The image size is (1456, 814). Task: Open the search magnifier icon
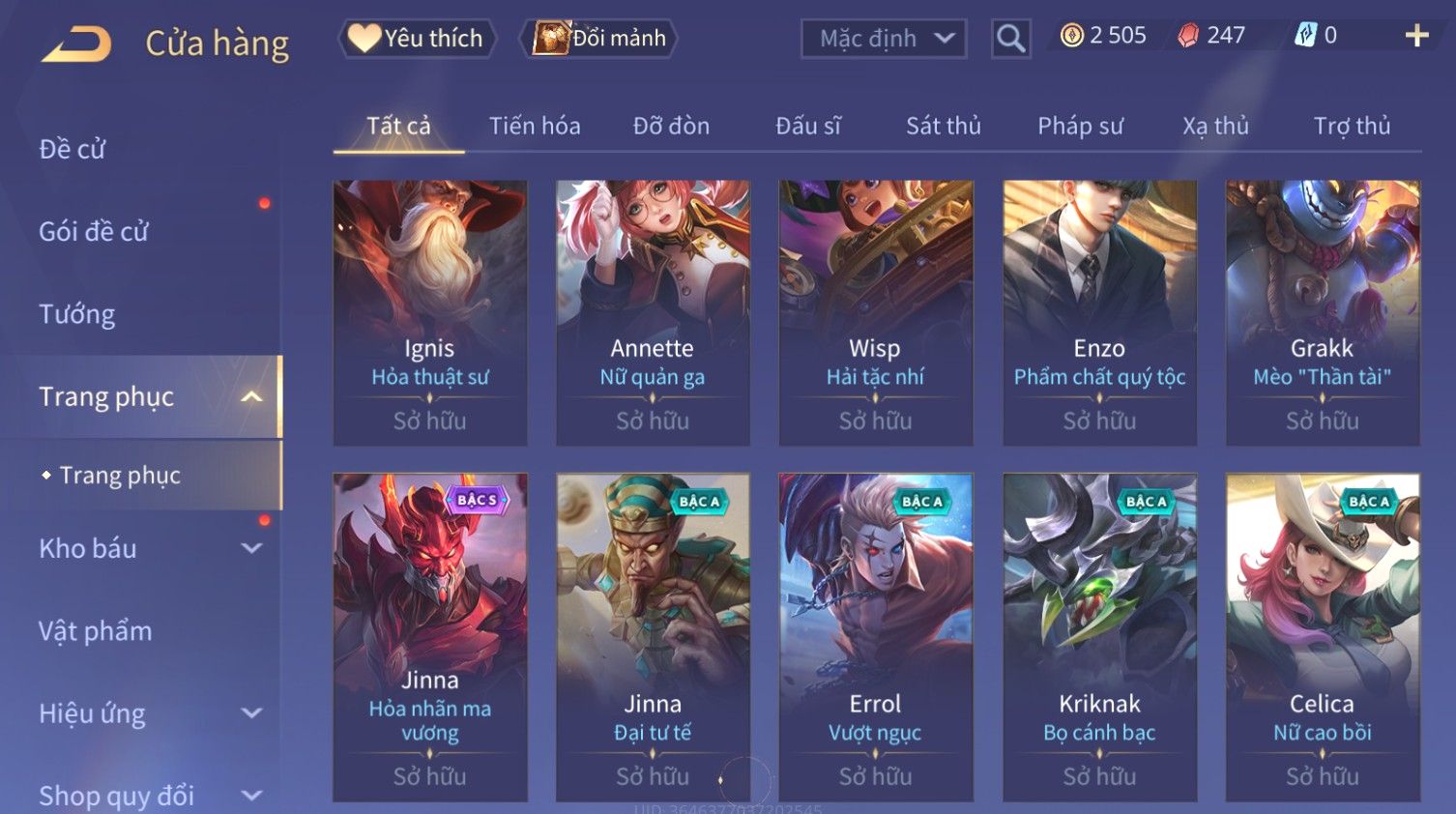click(x=1010, y=39)
